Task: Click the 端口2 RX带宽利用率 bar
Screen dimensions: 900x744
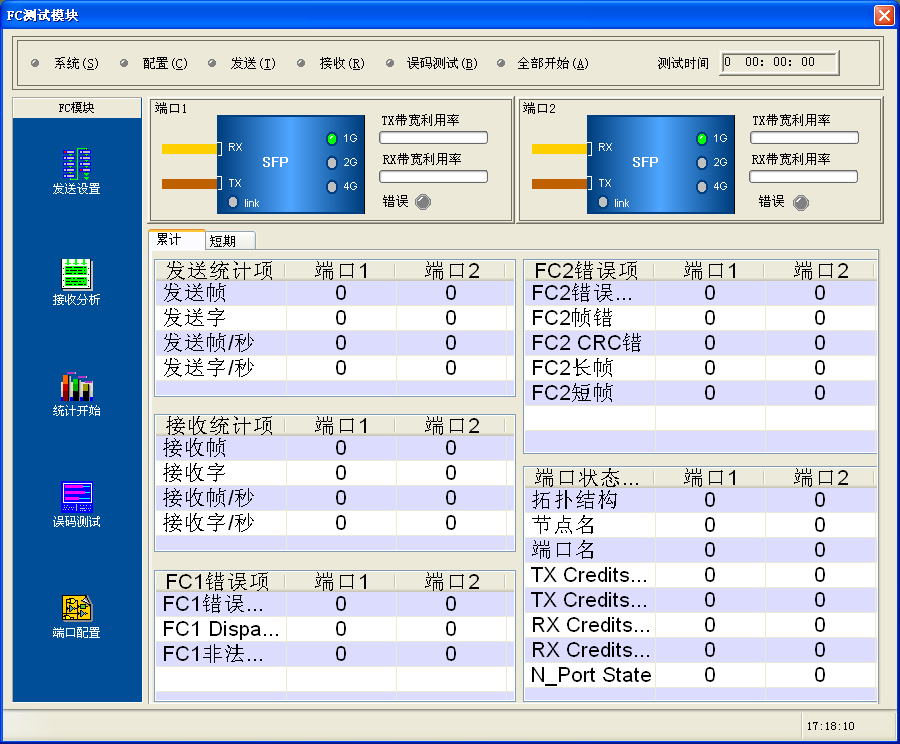Action: [804, 176]
